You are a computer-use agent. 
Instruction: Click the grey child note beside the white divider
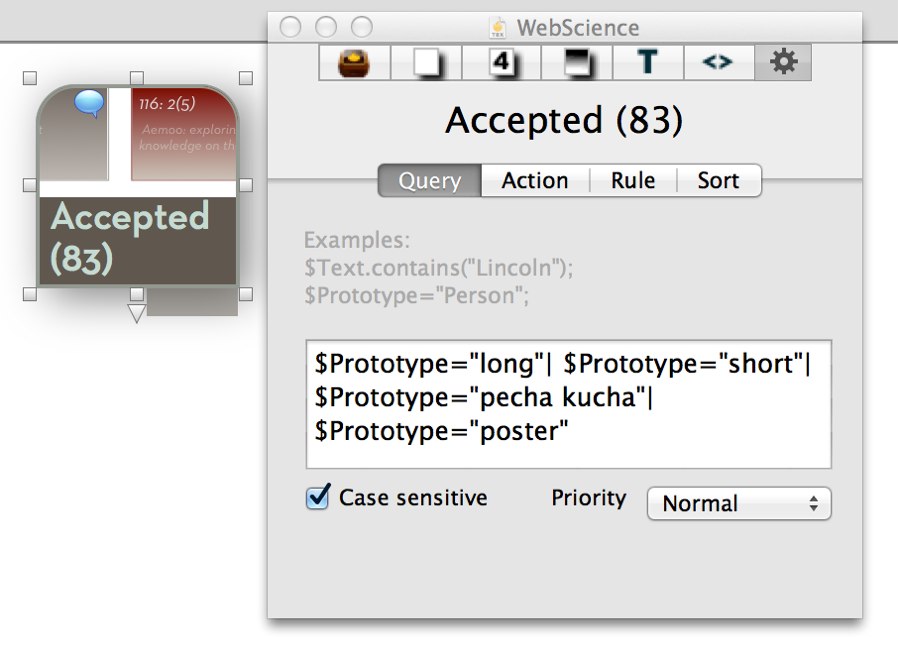point(73,135)
